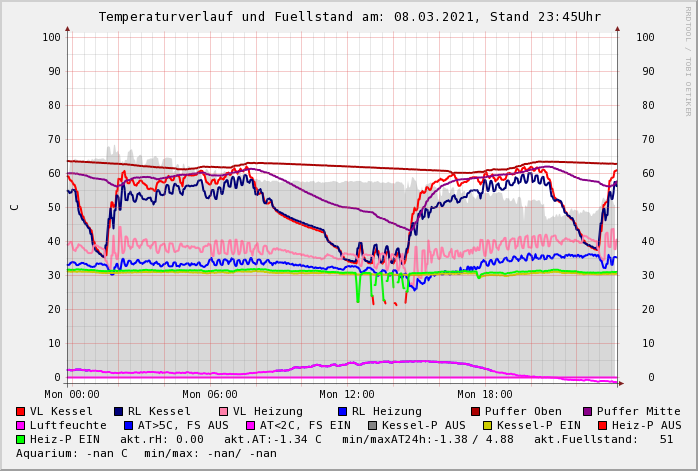Click the RRDTOOL / TOBI OETIKER watermark
Screen dimensions: 698x471
click(x=688, y=60)
